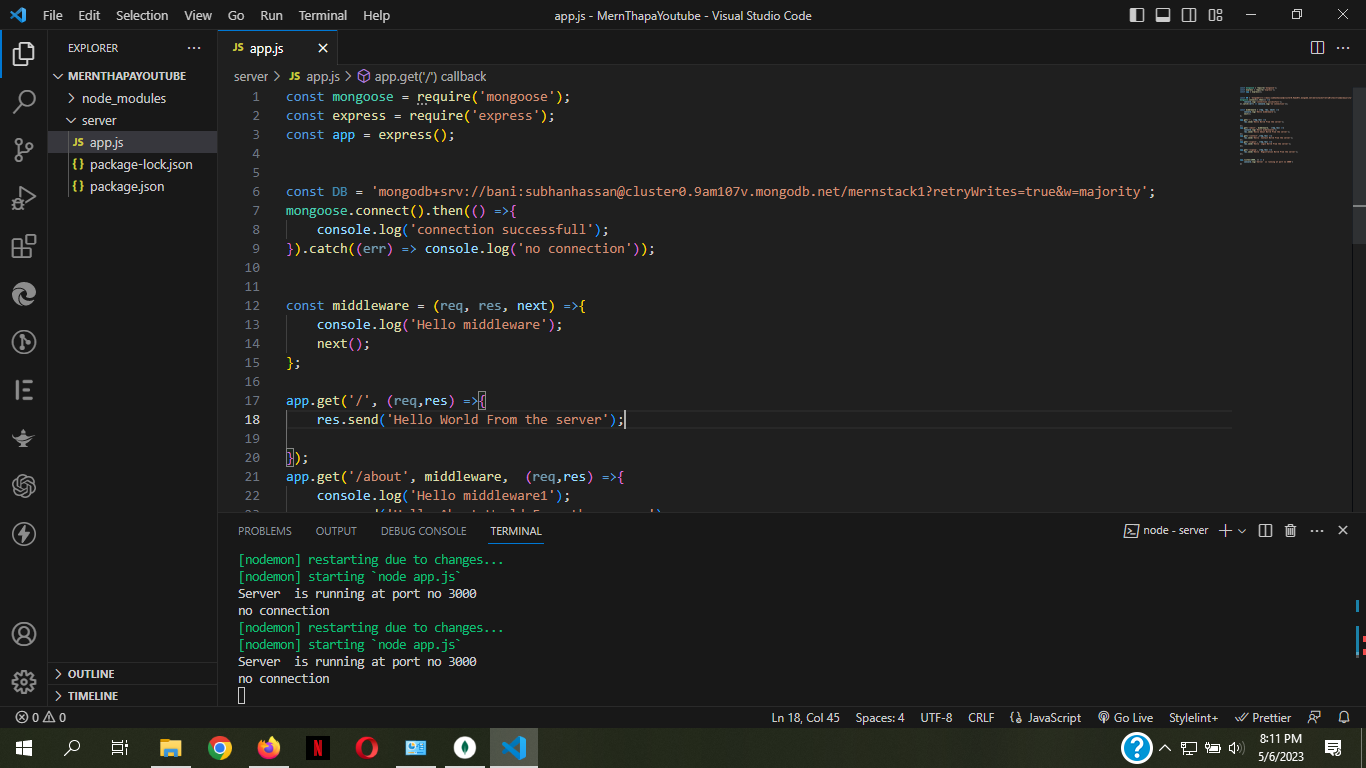Open Run and Debug view
Viewport: 1366px width, 768px height.
pyautogui.click(x=24, y=198)
